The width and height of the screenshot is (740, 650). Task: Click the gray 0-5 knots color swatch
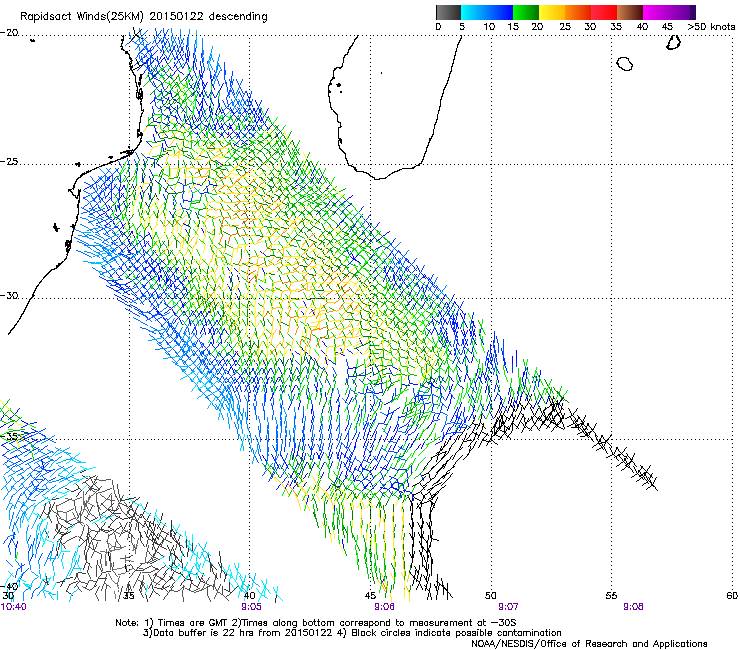coord(448,12)
